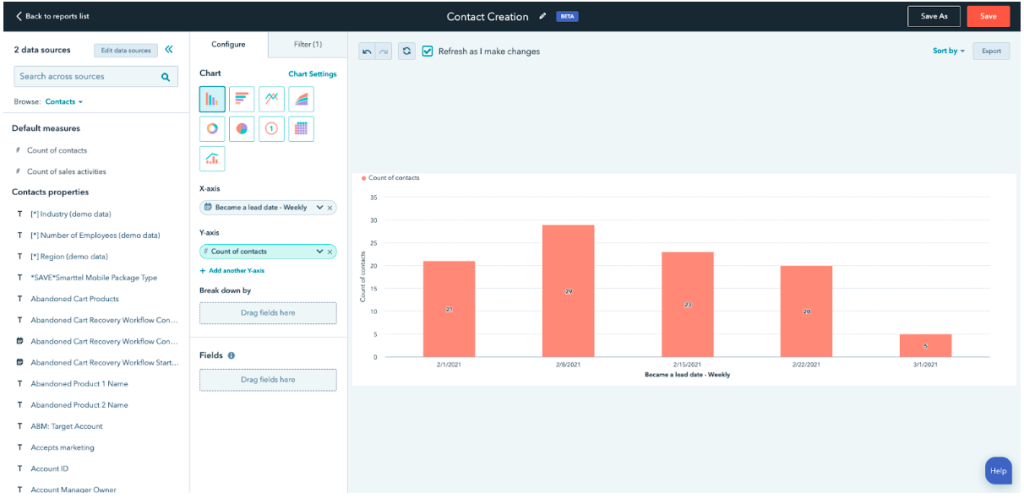
Task: Select the vertical bar chart type
Action: tap(212, 99)
